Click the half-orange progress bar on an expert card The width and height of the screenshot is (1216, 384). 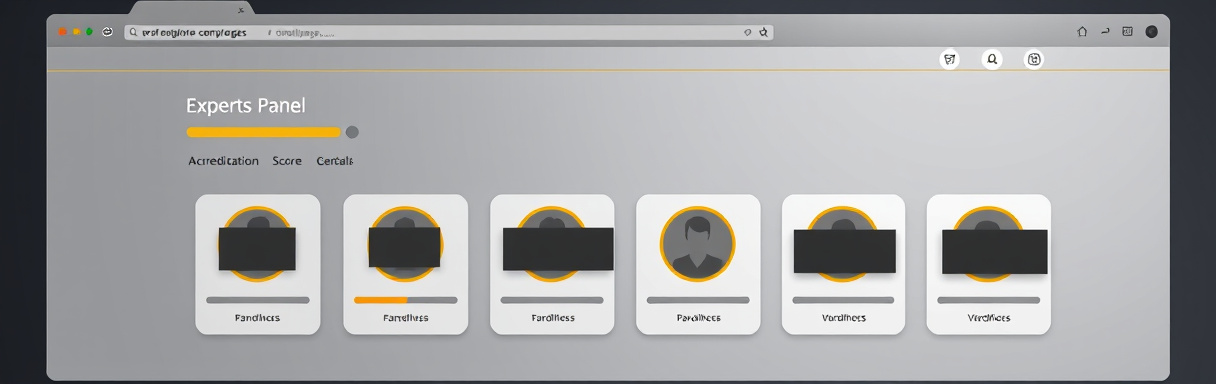pos(405,300)
